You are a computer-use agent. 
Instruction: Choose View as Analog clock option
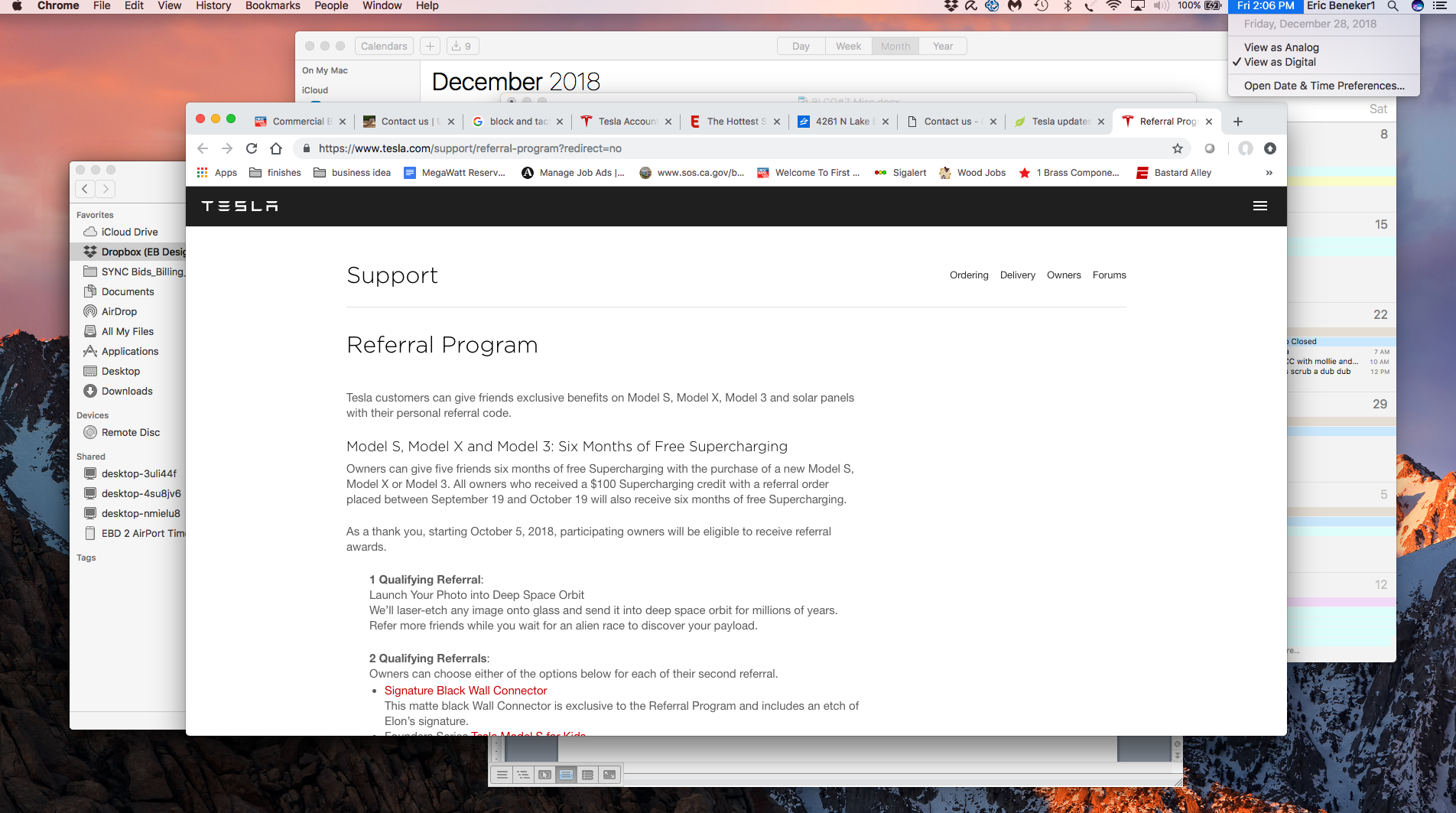[1281, 47]
